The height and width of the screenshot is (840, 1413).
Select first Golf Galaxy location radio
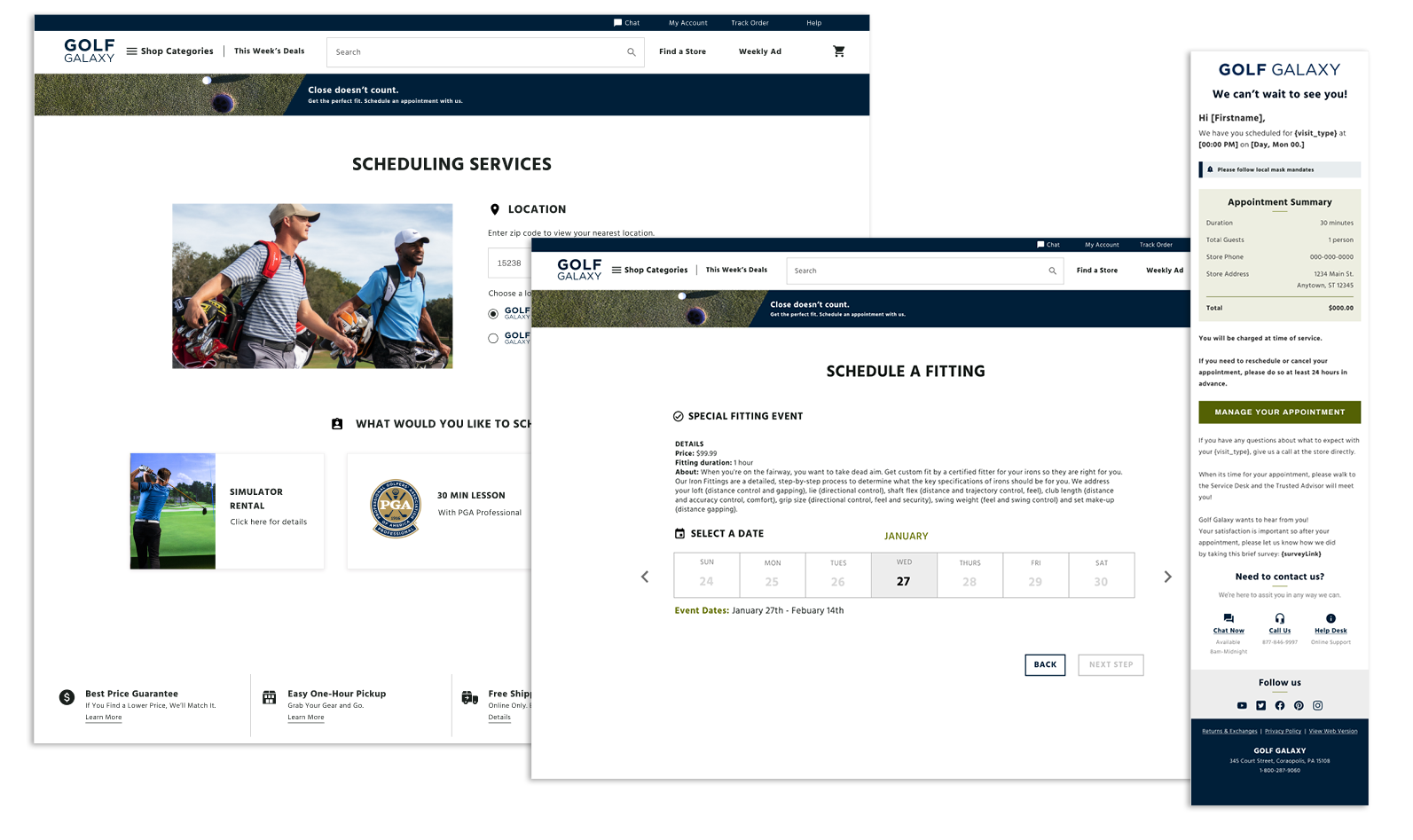click(x=493, y=314)
